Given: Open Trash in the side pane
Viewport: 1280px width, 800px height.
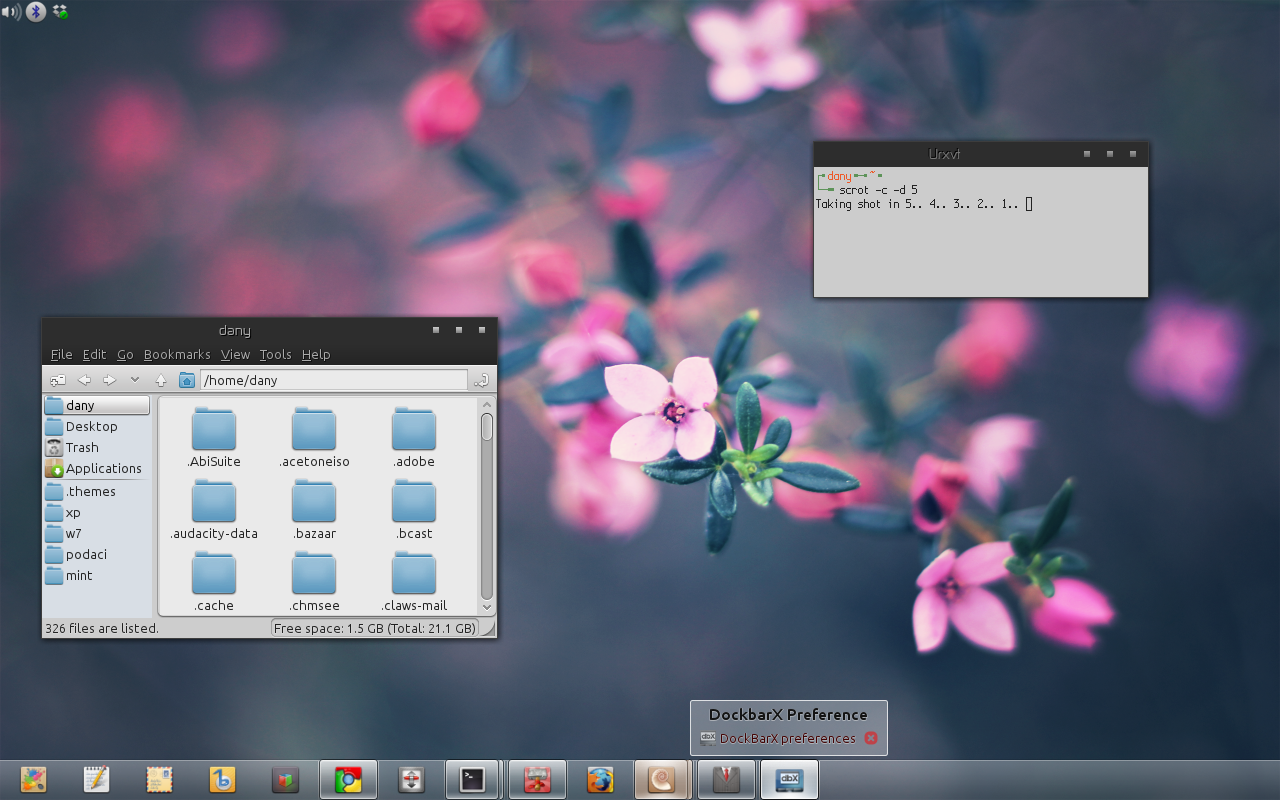Looking at the screenshot, I should click(97, 447).
